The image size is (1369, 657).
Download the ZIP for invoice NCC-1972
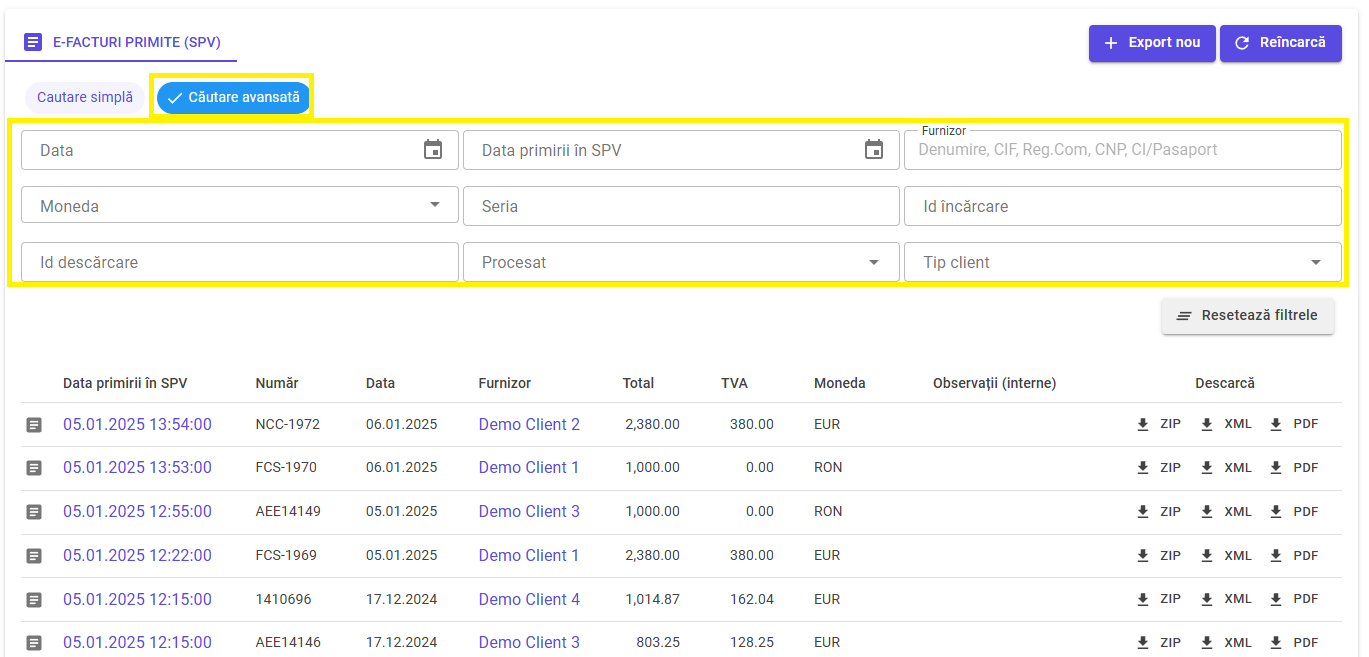1158,424
